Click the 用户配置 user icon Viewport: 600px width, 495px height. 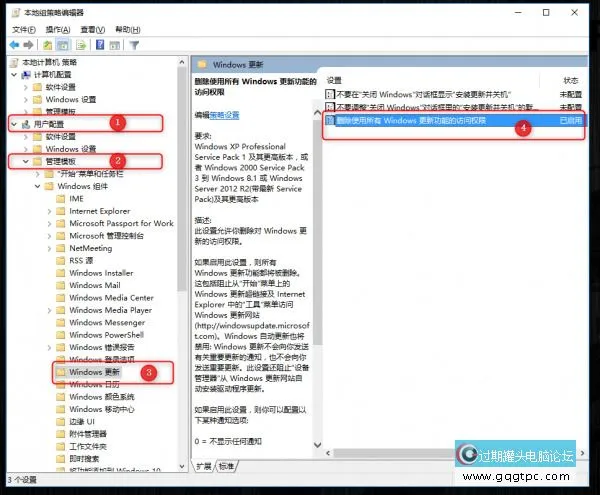26,124
